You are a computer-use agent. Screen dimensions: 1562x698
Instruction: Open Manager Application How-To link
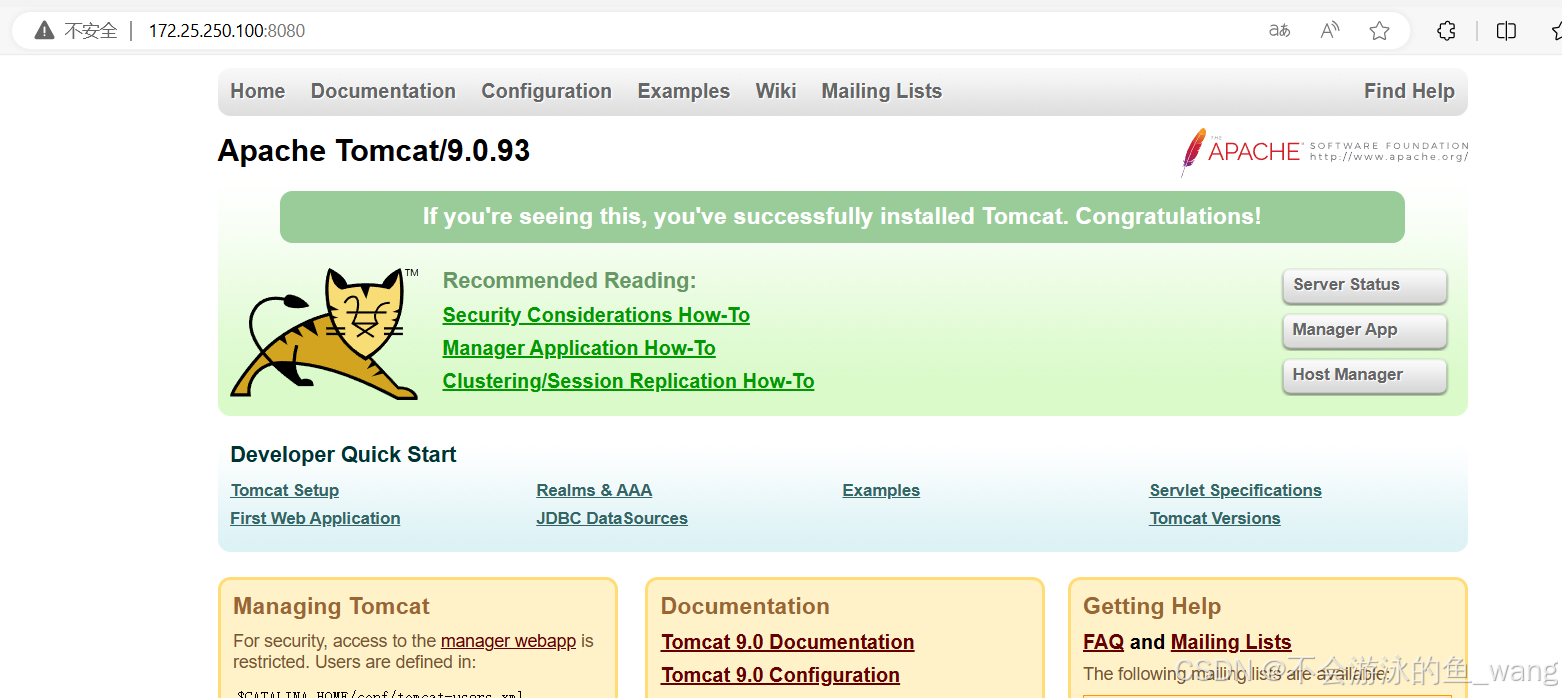[x=579, y=348]
